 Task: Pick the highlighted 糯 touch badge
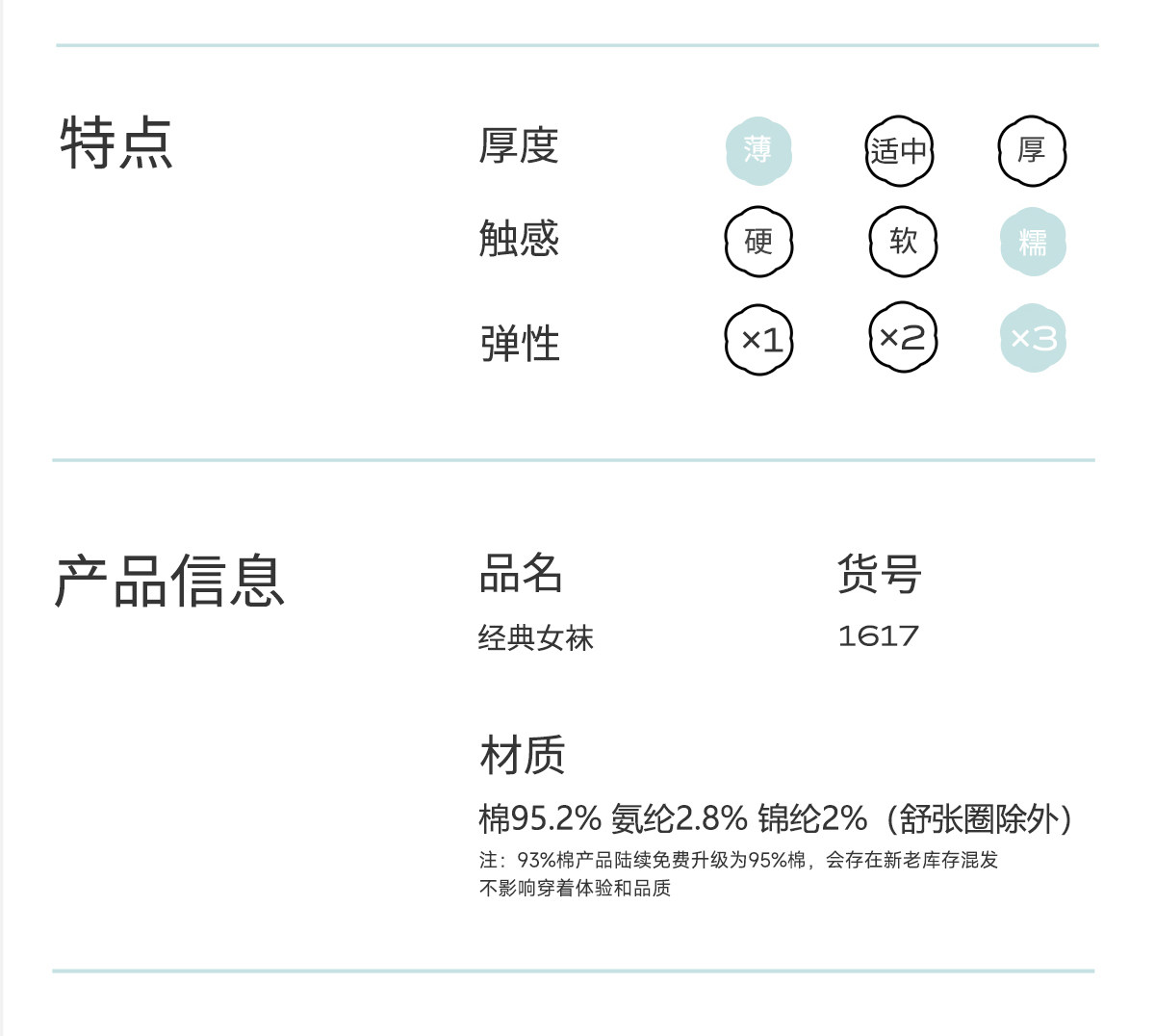click(x=1033, y=242)
